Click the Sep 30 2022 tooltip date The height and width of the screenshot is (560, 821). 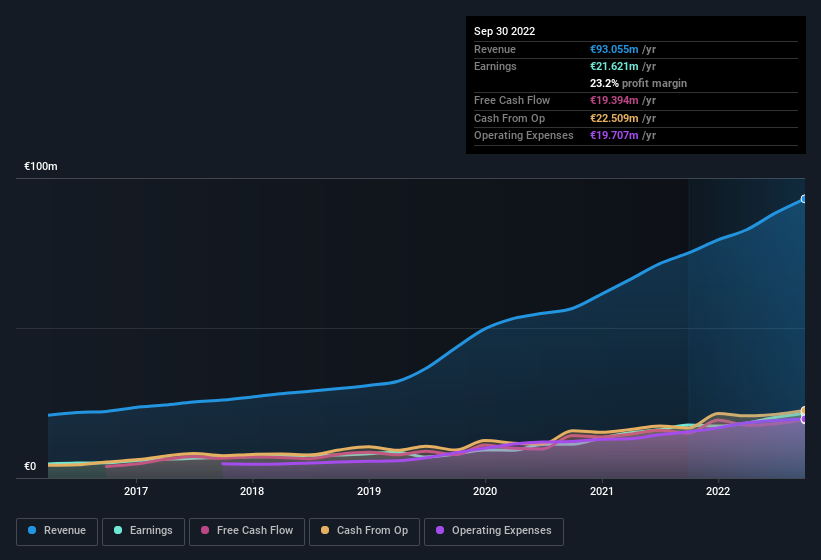(504, 31)
